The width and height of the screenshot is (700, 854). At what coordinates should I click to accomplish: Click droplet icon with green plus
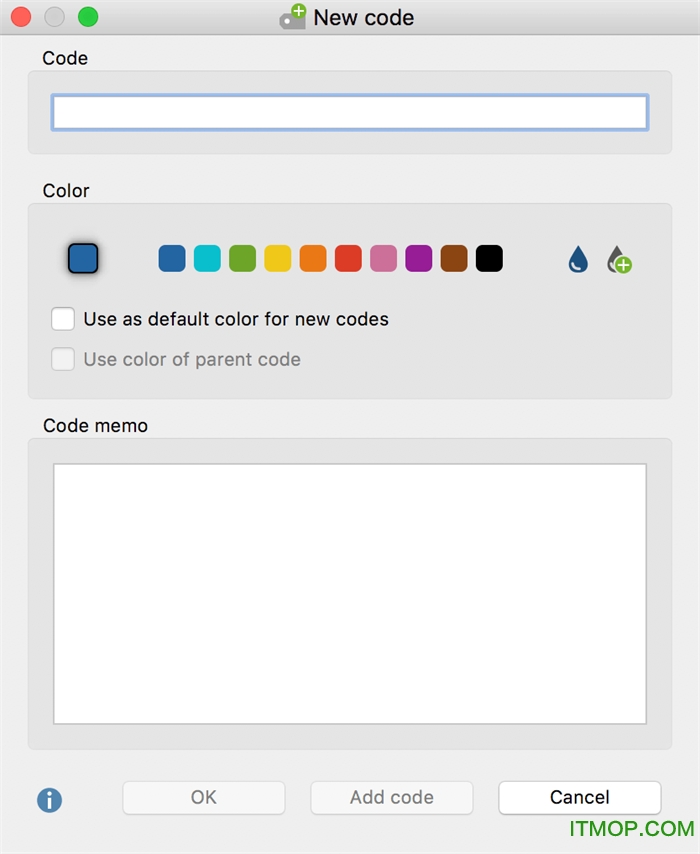click(x=619, y=260)
